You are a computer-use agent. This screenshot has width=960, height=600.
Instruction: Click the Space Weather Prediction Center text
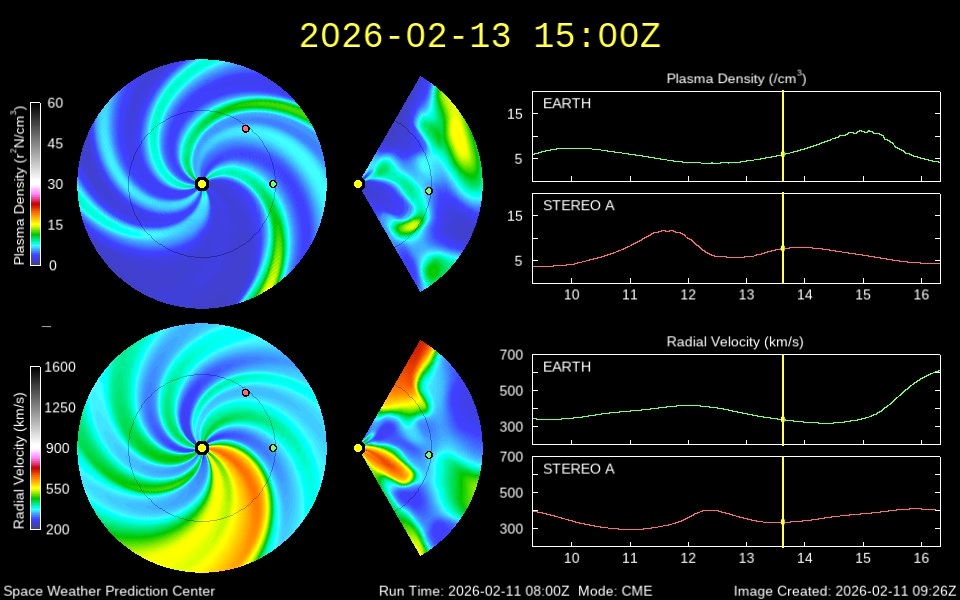click(108, 591)
